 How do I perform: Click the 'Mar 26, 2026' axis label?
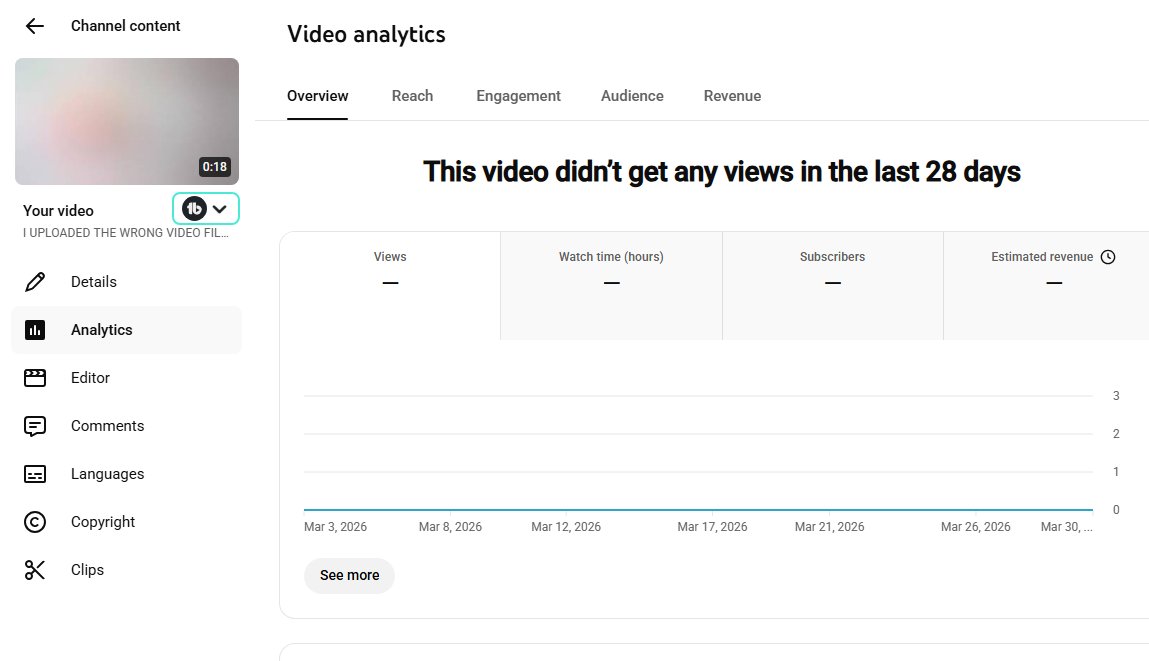click(x=975, y=527)
